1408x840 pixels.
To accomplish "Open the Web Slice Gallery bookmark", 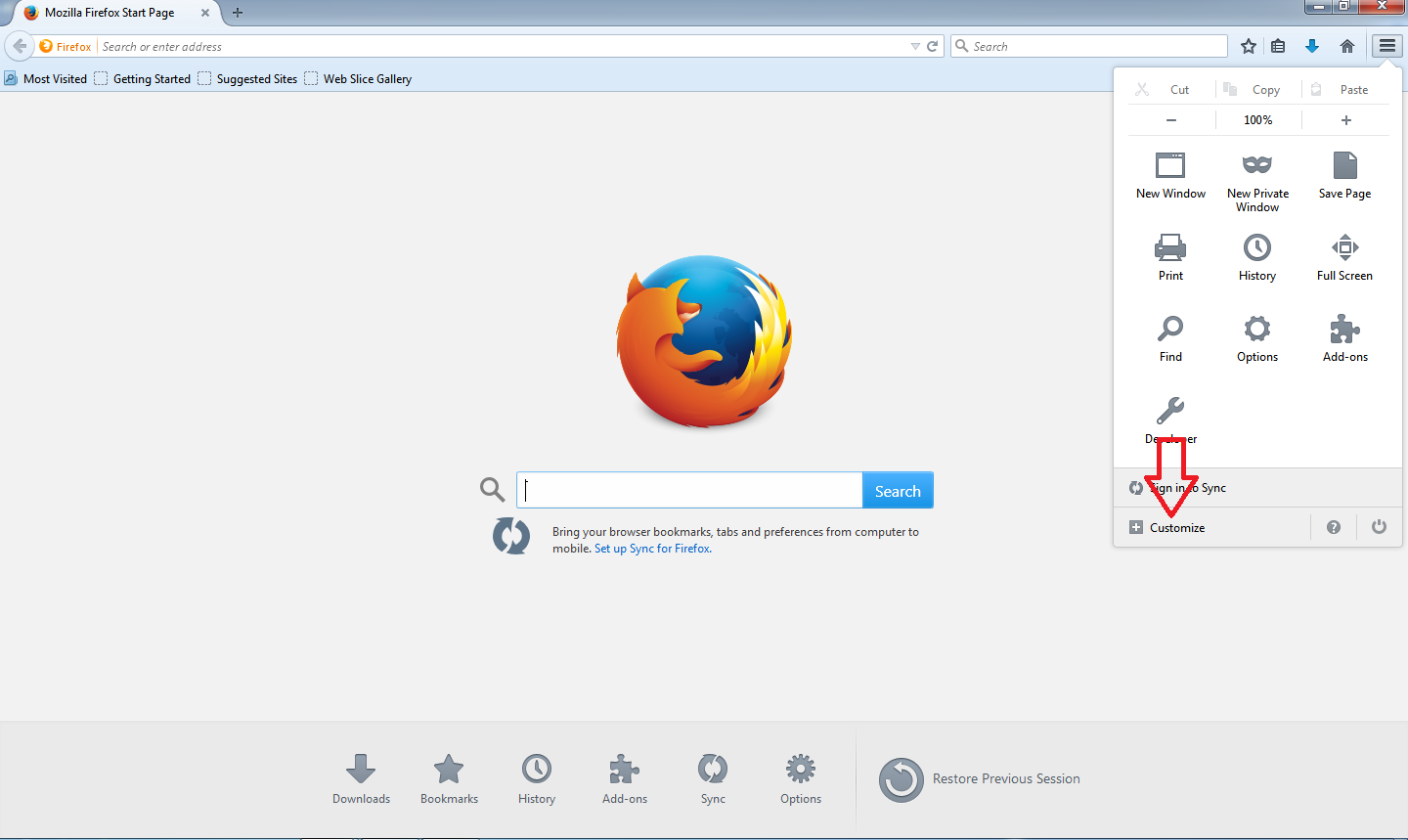I will pyautogui.click(x=358, y=78).
